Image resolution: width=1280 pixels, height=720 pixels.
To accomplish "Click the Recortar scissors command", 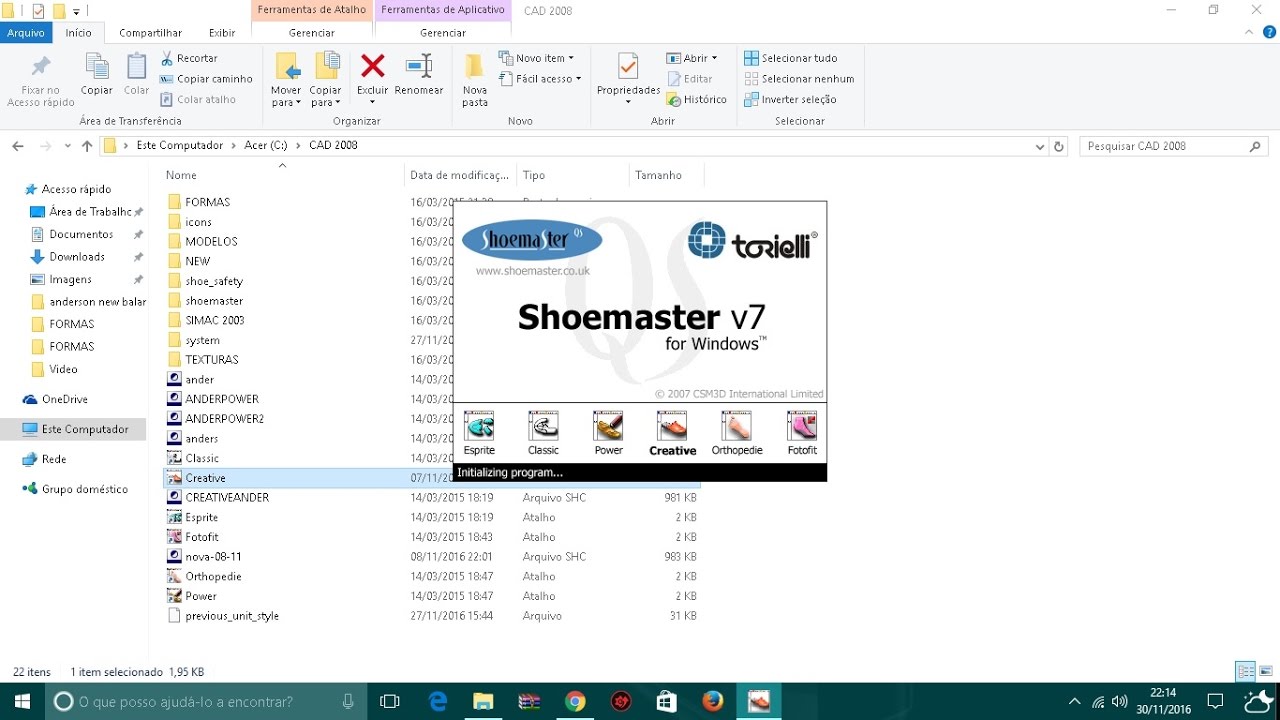I will pos(189,58).
